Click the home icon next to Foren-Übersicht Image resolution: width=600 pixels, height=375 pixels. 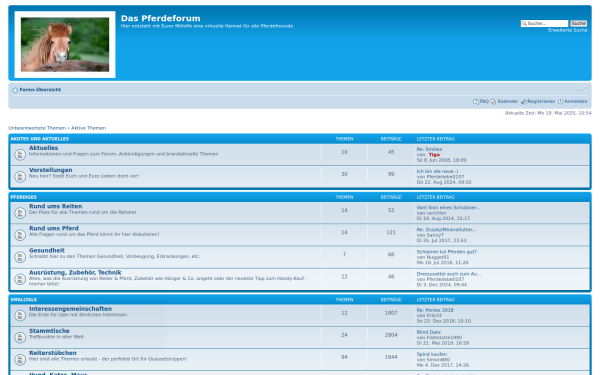click(x=15, y=90)
